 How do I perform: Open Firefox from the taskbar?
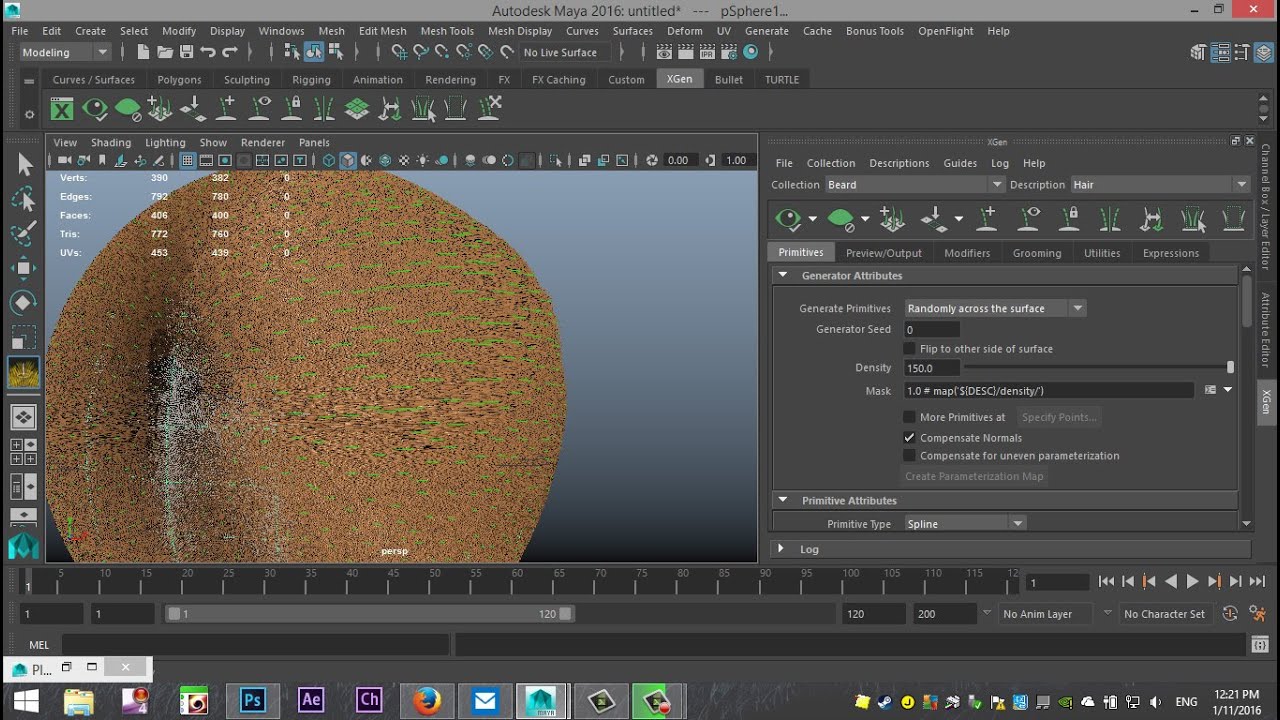427,700
